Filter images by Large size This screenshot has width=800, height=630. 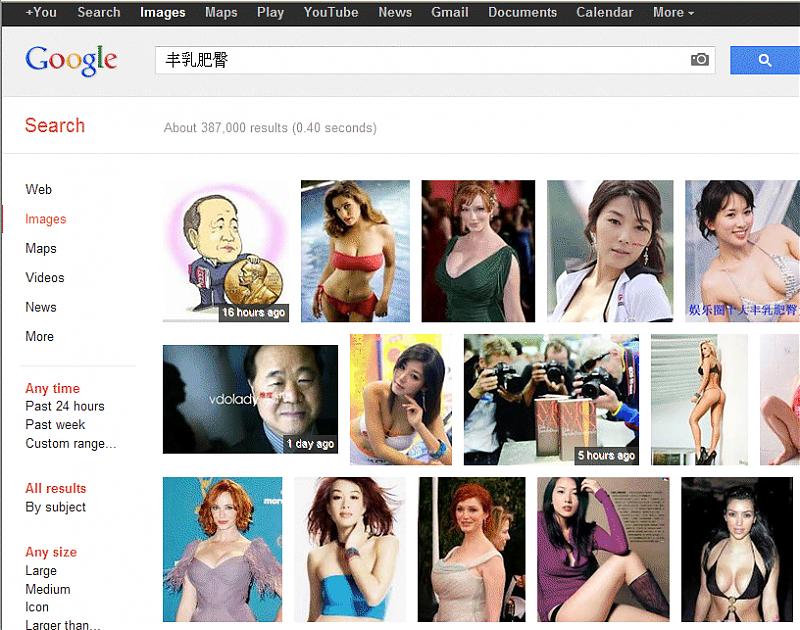(41, 570)
